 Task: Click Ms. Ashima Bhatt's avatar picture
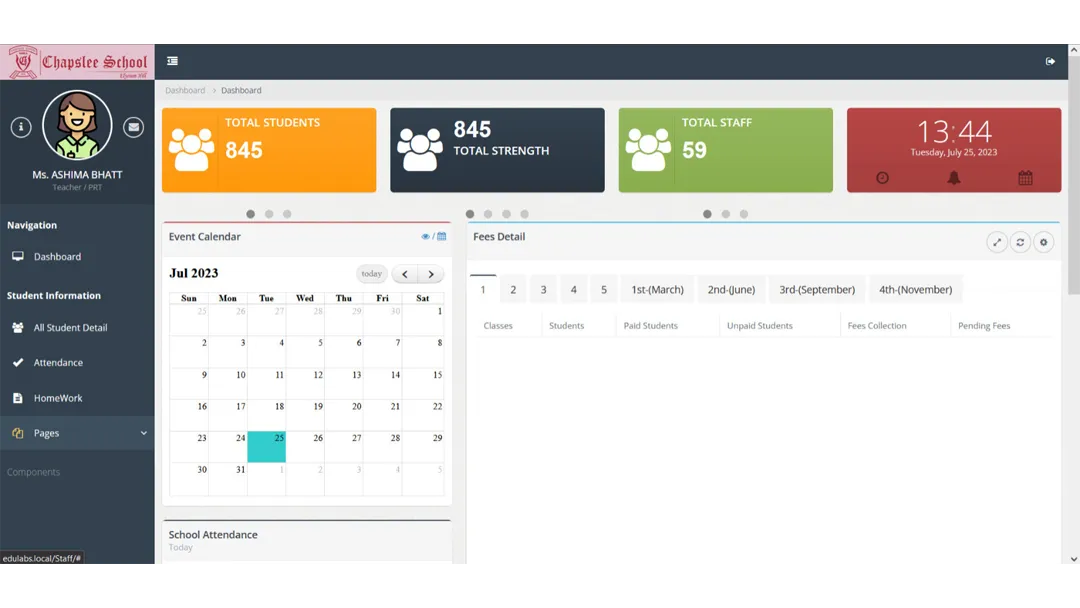pos(77,125)
